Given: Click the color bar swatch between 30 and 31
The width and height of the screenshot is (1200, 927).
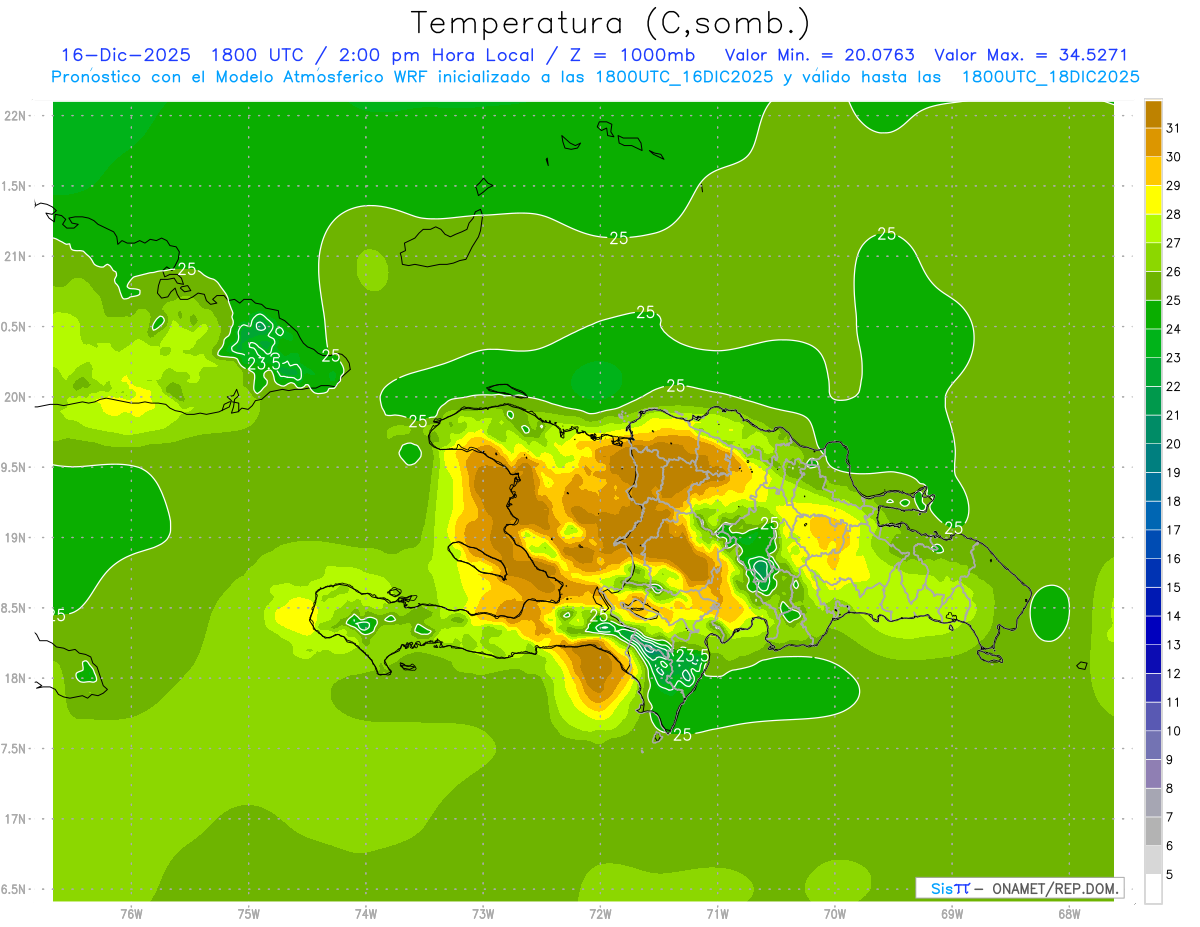Looking at the screenshot, I should coord(1153,142).
